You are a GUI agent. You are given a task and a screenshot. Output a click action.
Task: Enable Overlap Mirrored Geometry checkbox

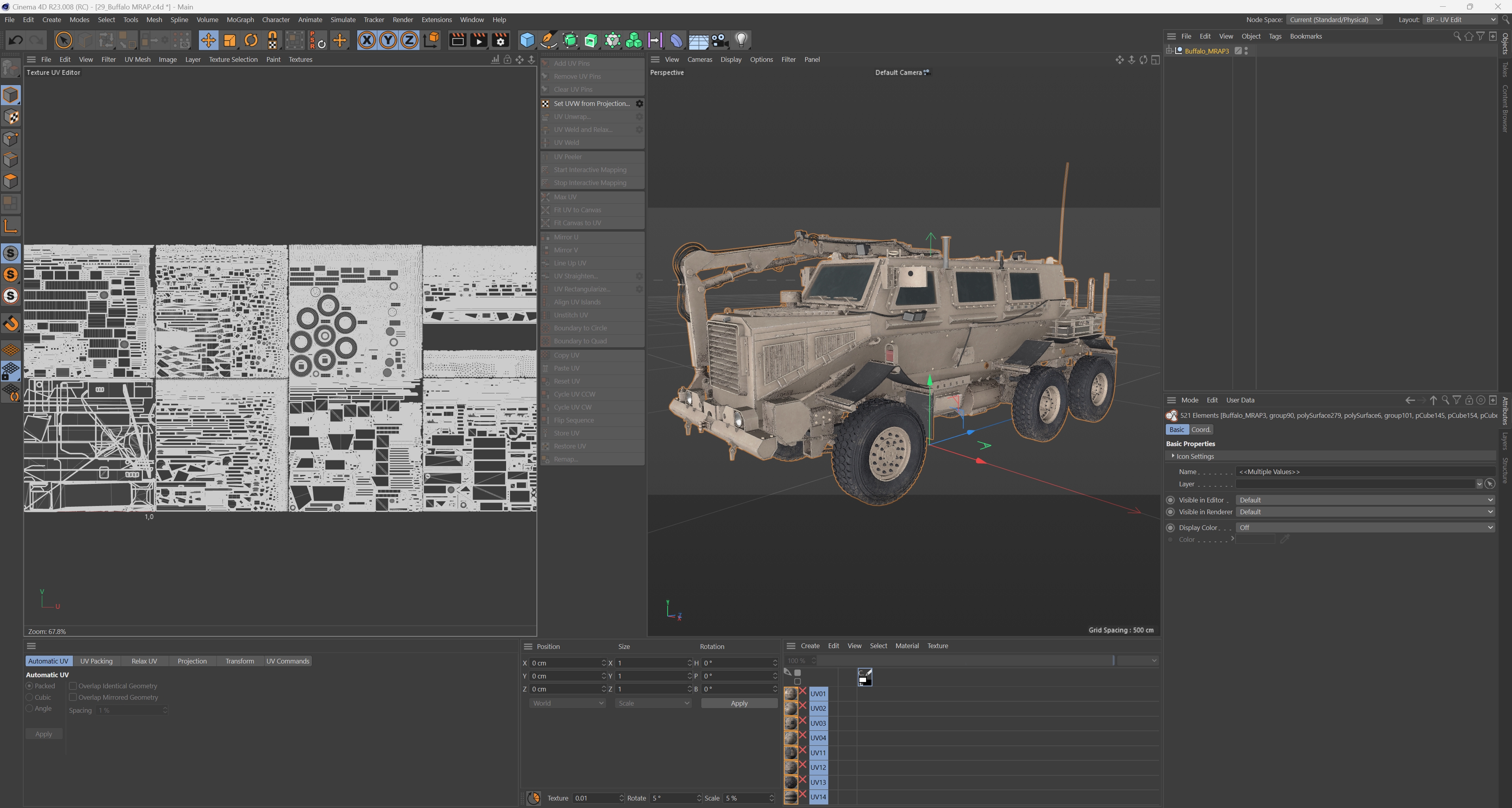[73, 697]
